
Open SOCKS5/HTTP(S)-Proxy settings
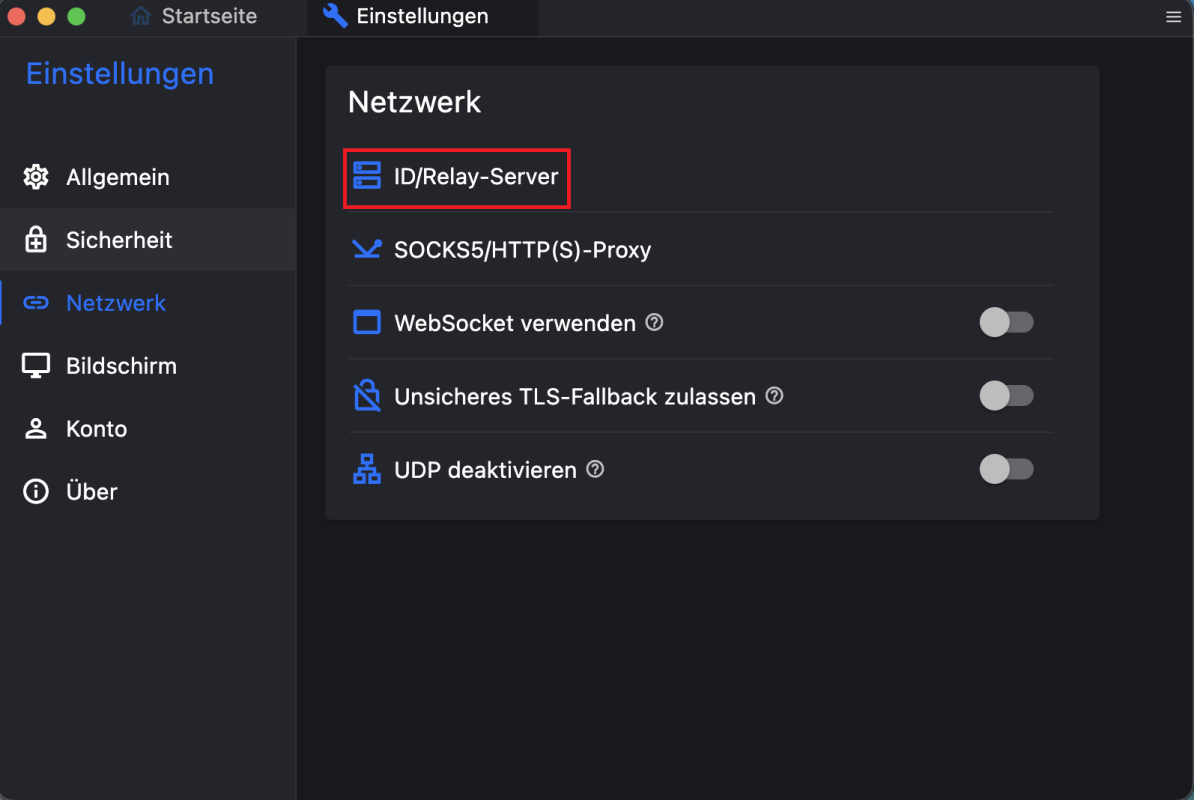pos(701,250)
